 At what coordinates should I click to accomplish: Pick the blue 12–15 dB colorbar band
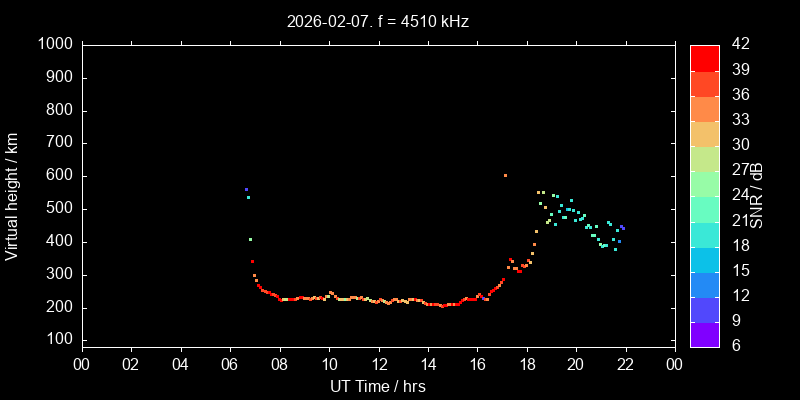pyautogui.click(x=704, y=284)
